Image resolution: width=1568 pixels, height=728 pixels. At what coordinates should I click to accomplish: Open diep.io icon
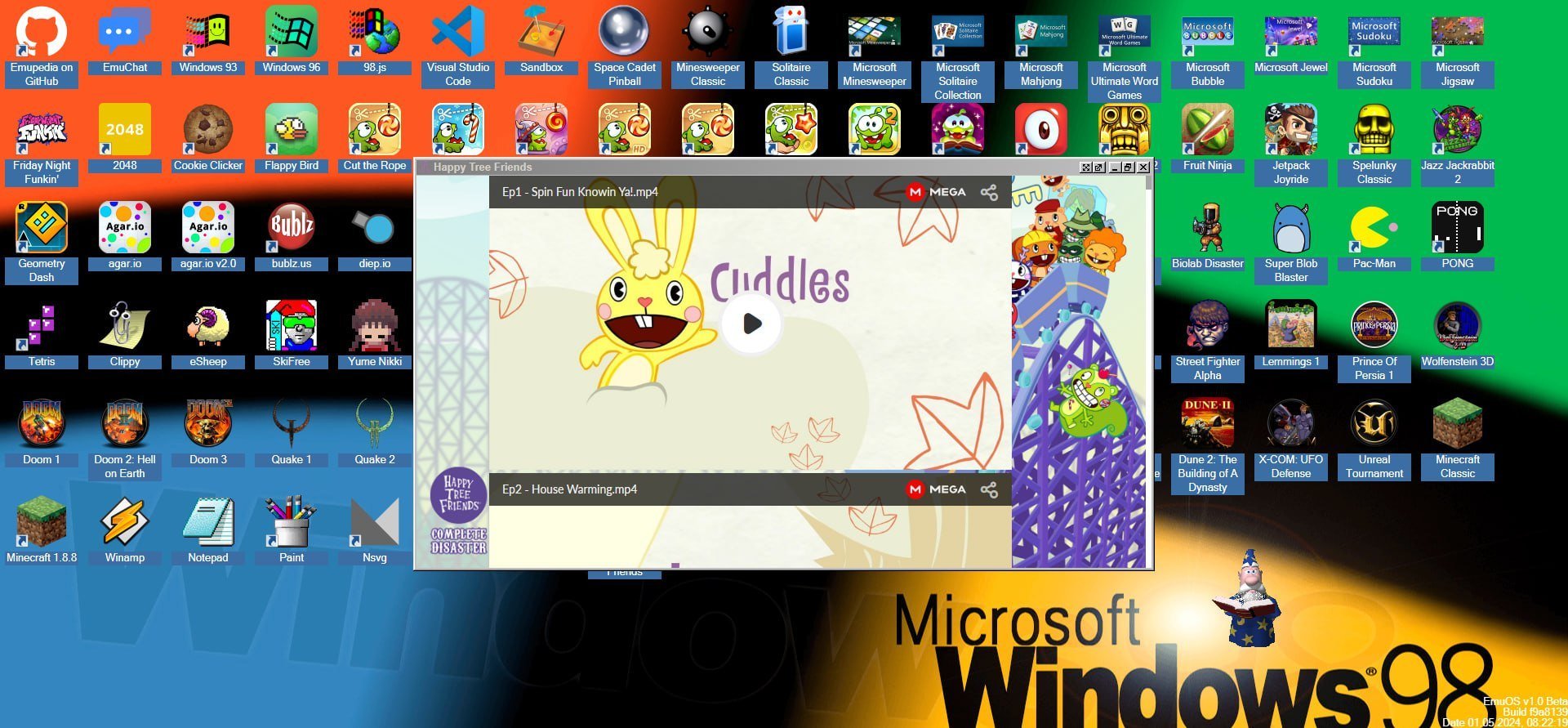[x=375, y=235]
